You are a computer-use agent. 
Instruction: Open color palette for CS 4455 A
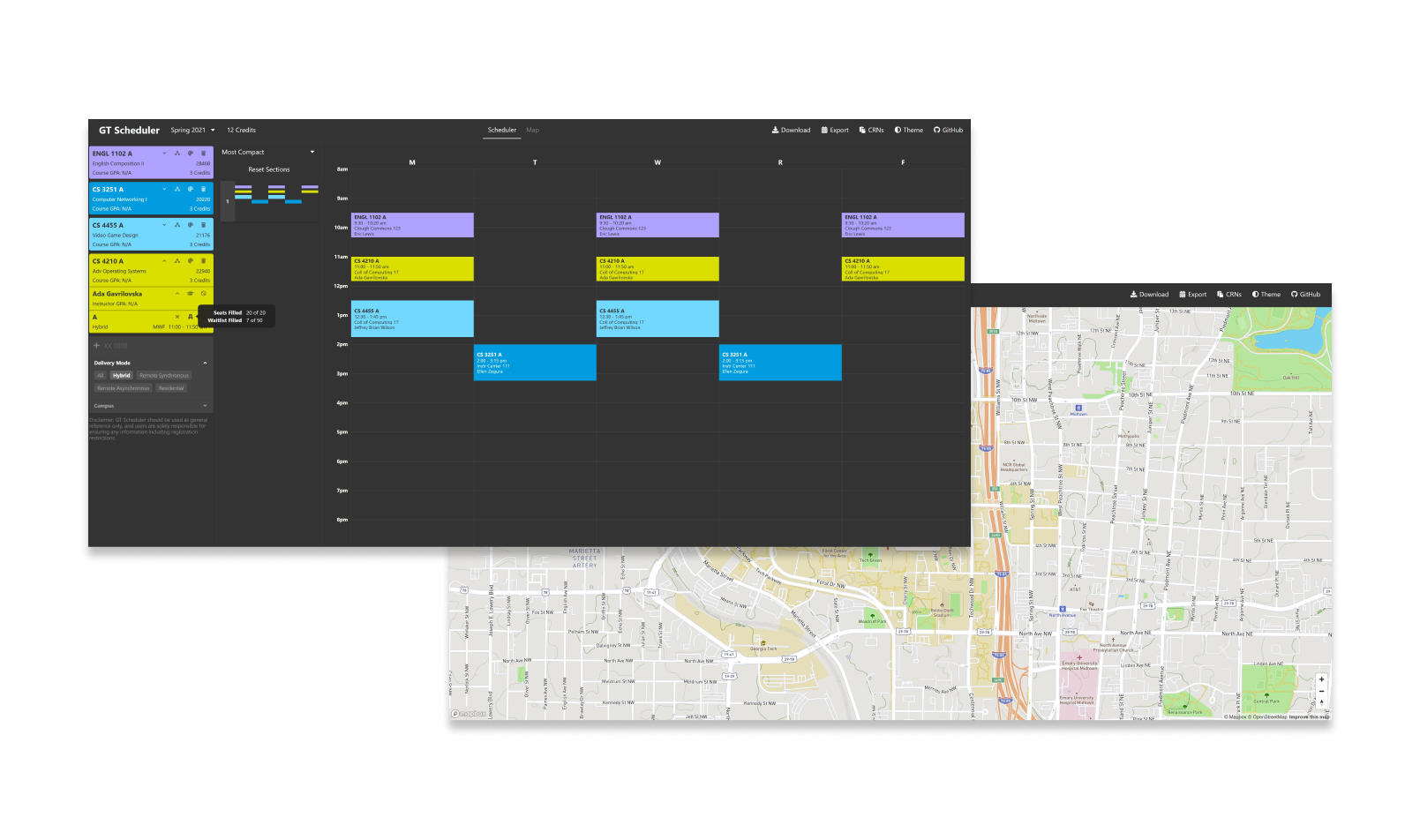pyautogui.click(x=190, y=225)
